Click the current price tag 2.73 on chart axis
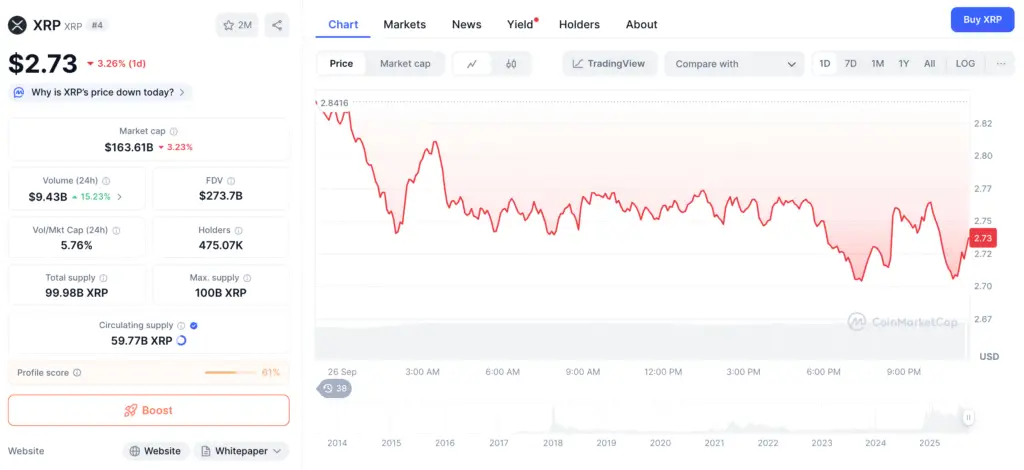Image resolution: width=1024 pixels, height=470 pixels. 982,238
